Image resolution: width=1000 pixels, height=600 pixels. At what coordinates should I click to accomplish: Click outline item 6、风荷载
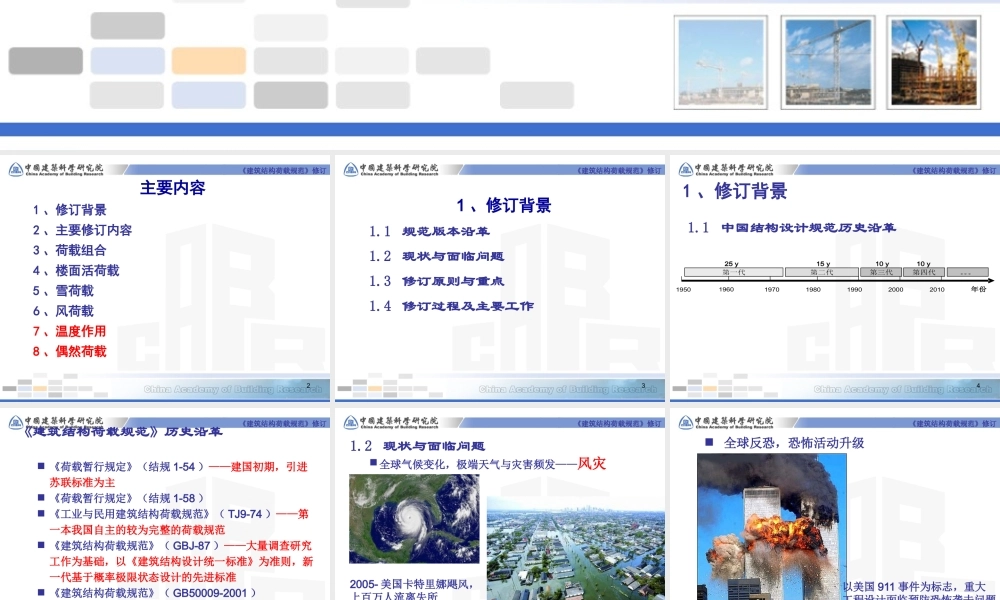63,311
